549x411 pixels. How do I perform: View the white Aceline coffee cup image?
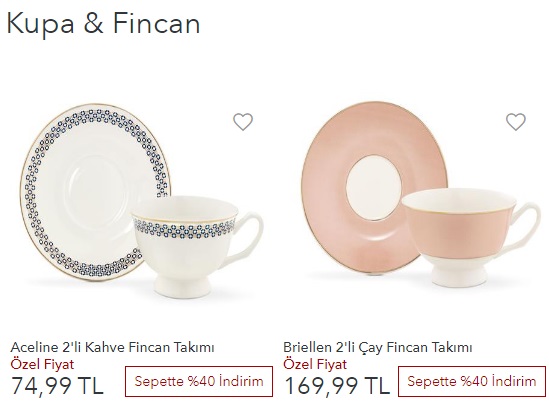(x=197, y=247)
